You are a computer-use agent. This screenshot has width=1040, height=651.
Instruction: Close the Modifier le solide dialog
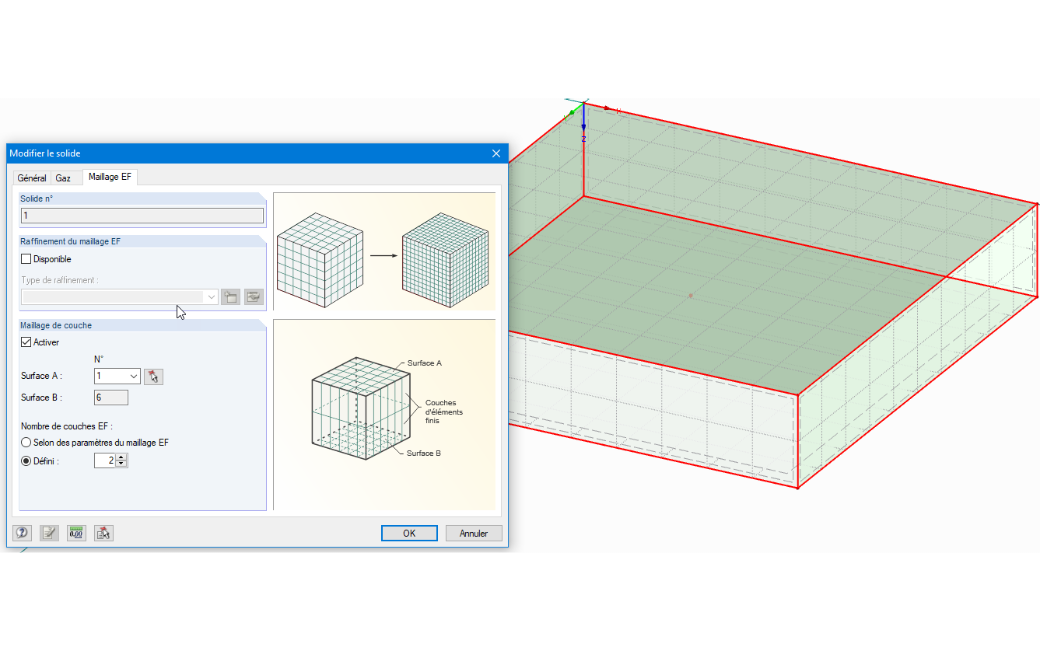coord(496,153)
